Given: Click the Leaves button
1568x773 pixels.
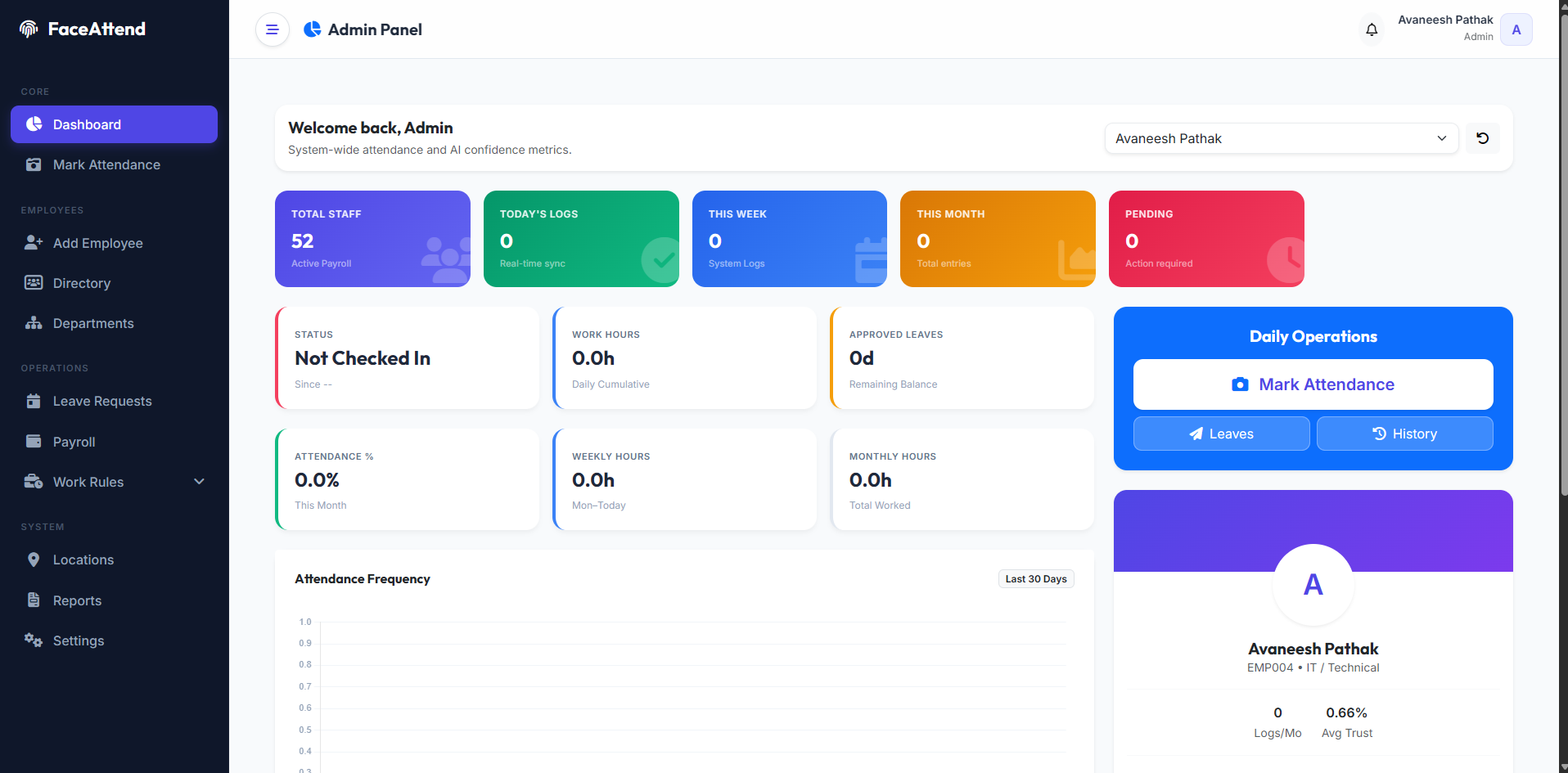Looking at the screenshot, I should [x=1221, y=434].
